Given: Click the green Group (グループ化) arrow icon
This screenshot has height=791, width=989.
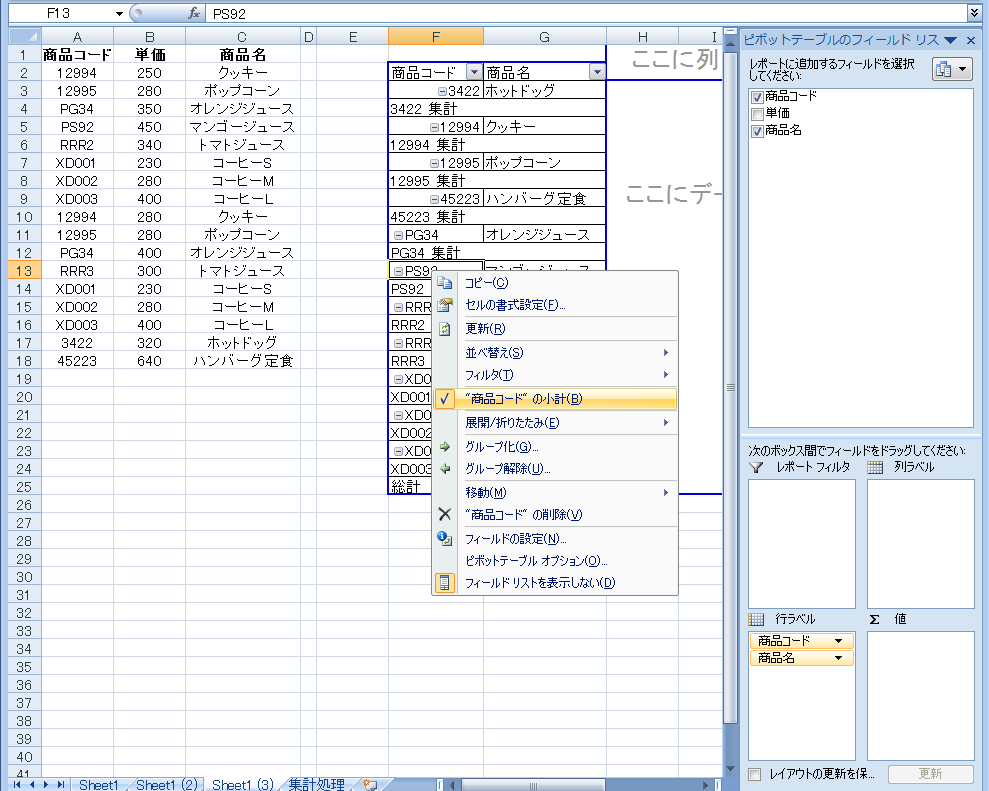Looking at the screenshot, I should pyautogui.click(x=446, y=447).
